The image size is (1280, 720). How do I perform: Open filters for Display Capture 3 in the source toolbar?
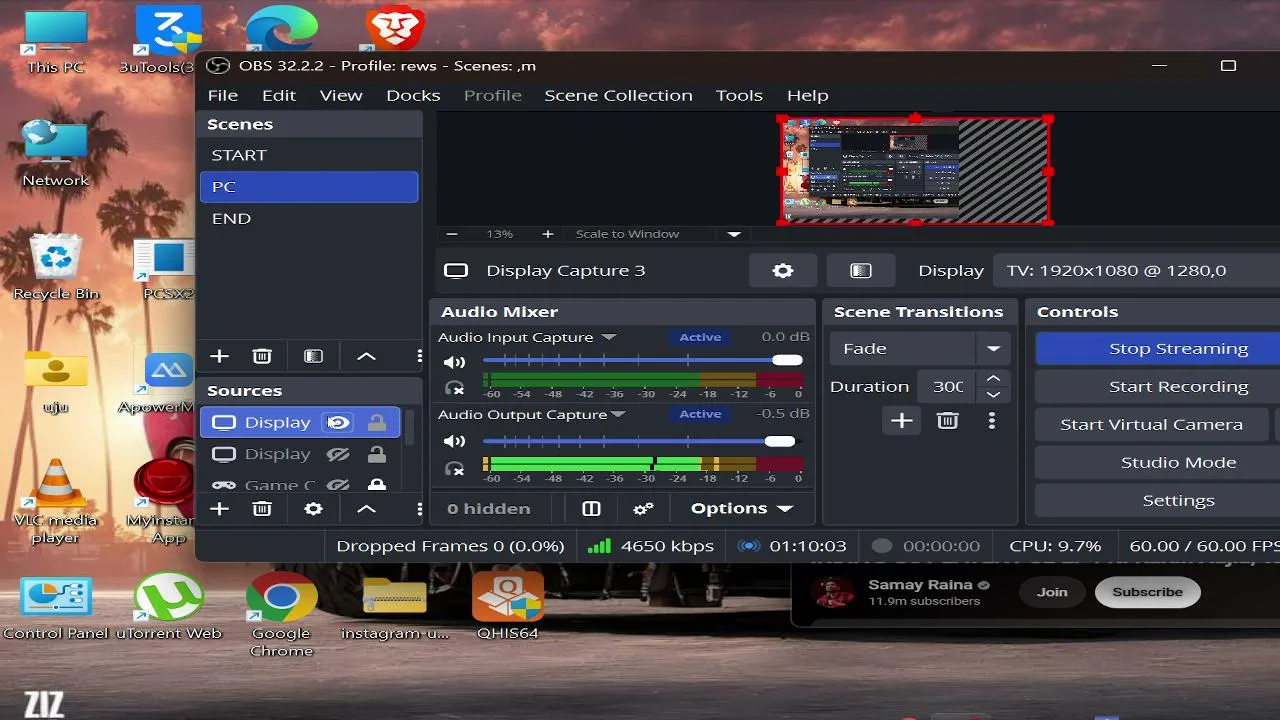861,271
